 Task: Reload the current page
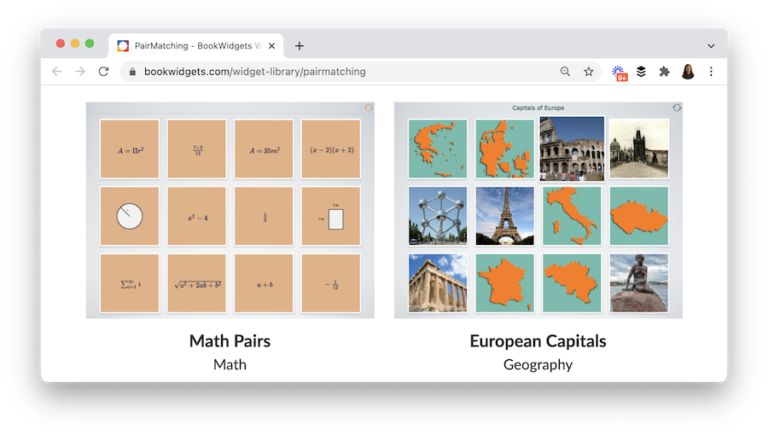click(103, 72)
